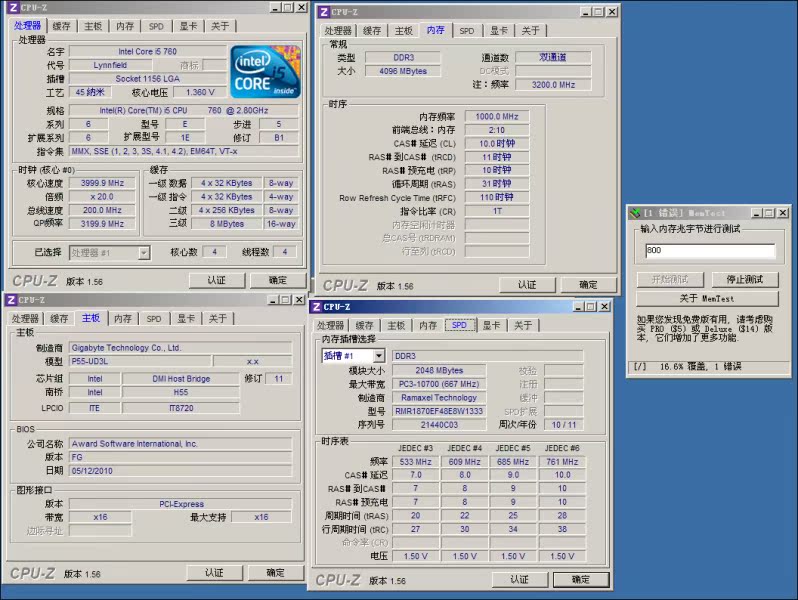Click the 关于 MemTest button
The height and width of the screenshot is (600, 798).
tap(707, 298)
